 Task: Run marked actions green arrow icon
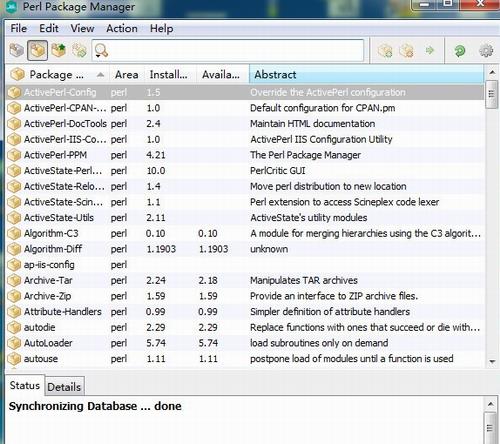pyautogui.click(x=430, y=51)
